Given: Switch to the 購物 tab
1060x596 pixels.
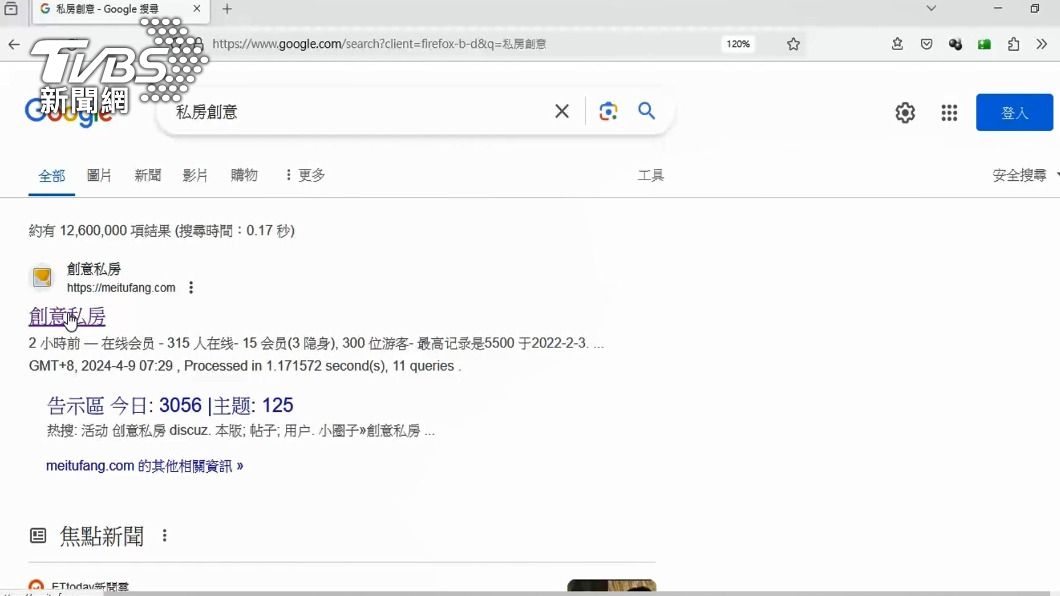Looking at the screenshot, I should pos(244,176).
